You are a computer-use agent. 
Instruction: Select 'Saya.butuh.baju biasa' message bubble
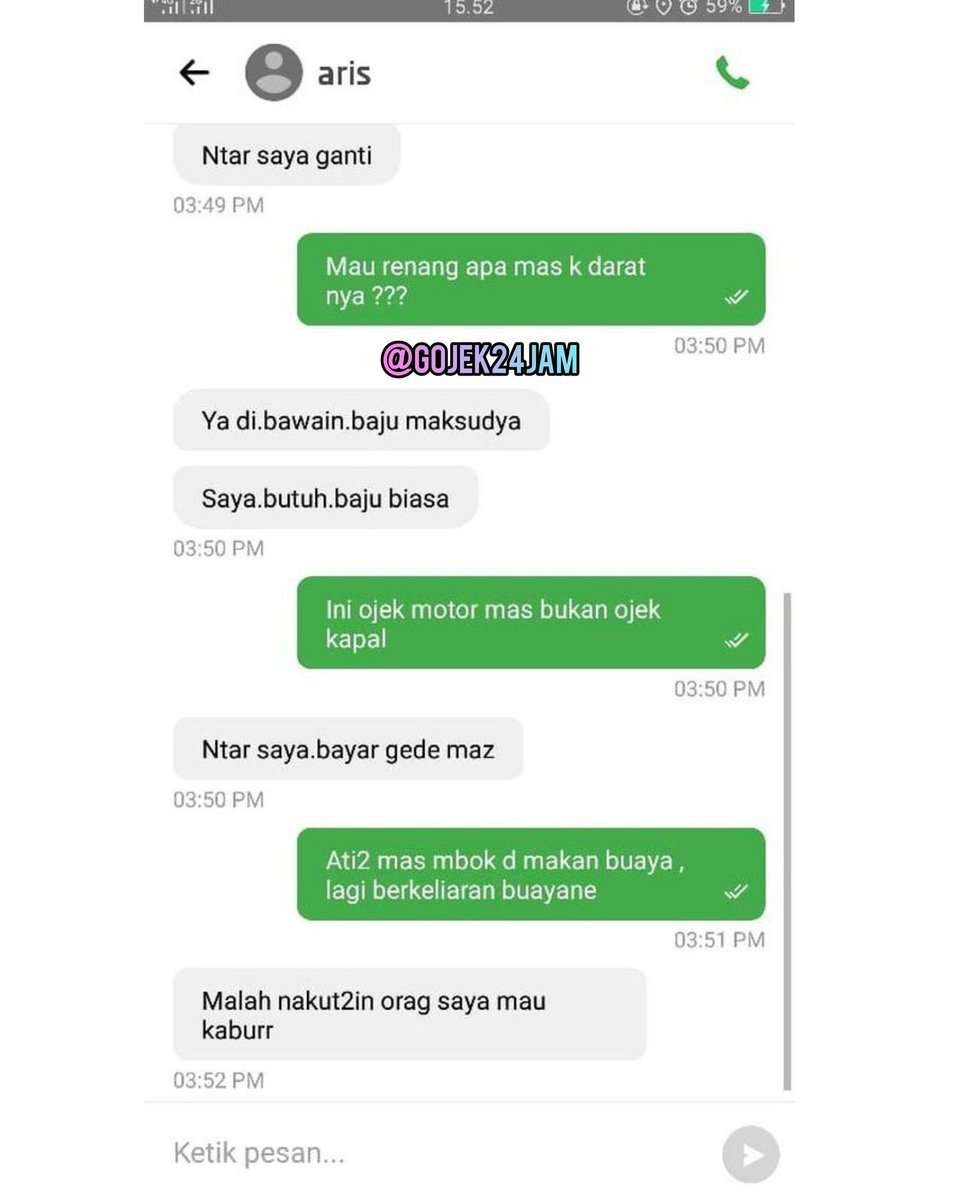pos(325,498)
